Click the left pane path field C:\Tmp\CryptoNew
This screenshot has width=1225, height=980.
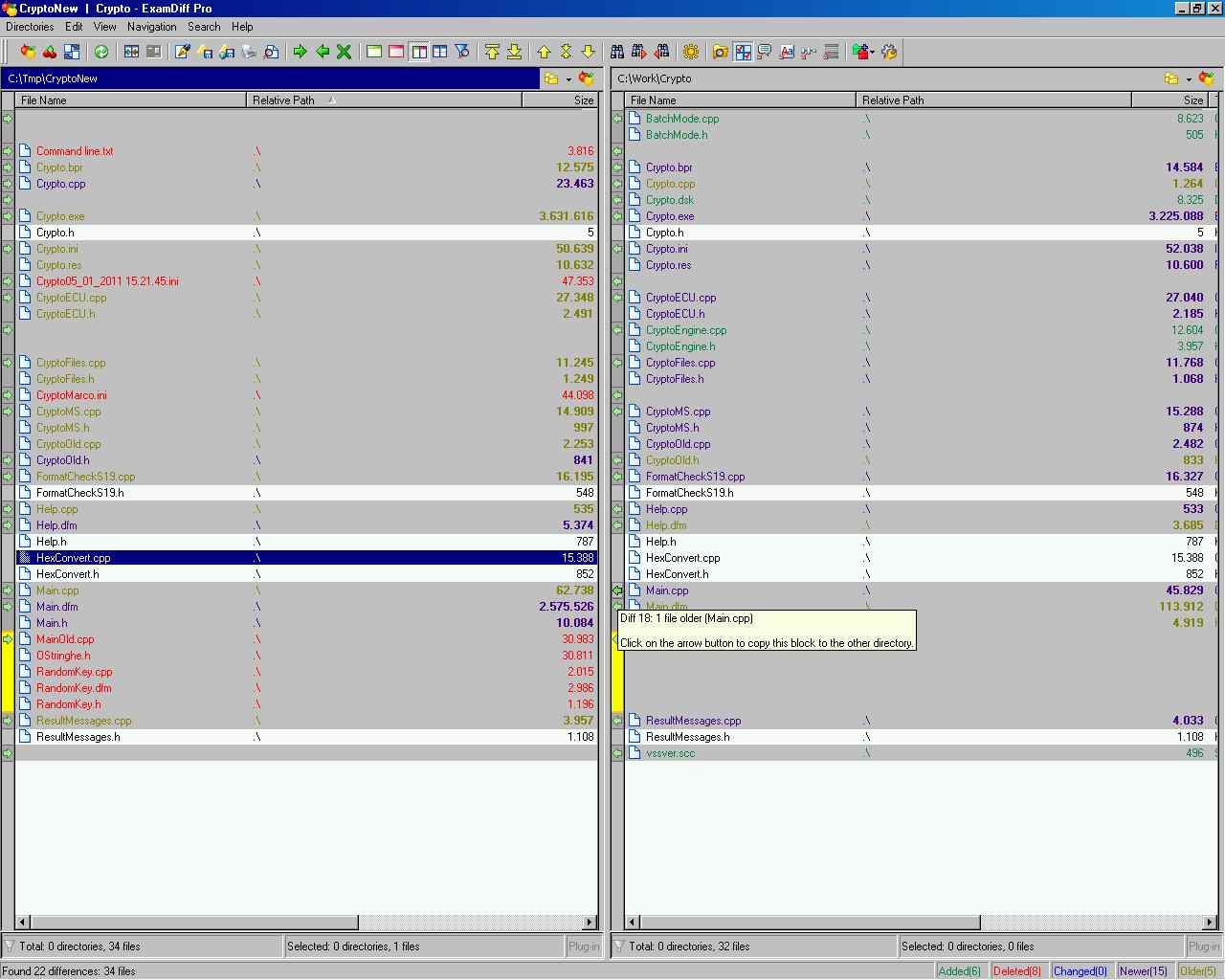click(272, 78)
